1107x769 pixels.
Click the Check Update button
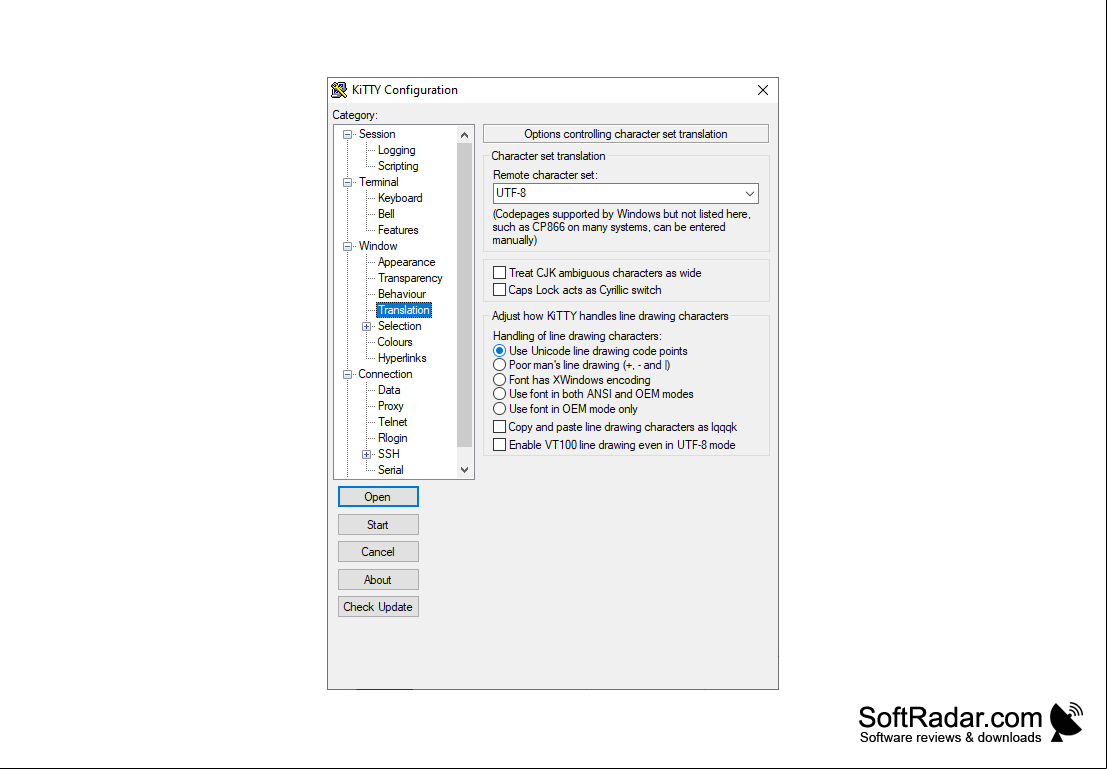coord(378,607)
